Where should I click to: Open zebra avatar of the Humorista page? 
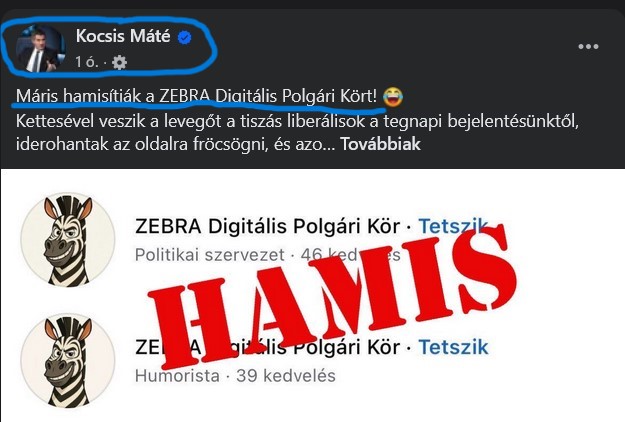tap(68, 361)
